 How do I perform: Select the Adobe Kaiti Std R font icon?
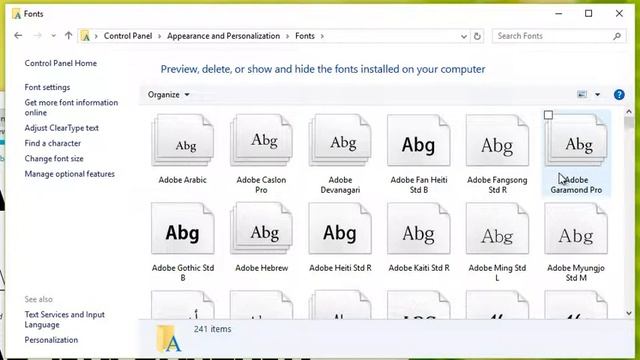pos(418,229)
